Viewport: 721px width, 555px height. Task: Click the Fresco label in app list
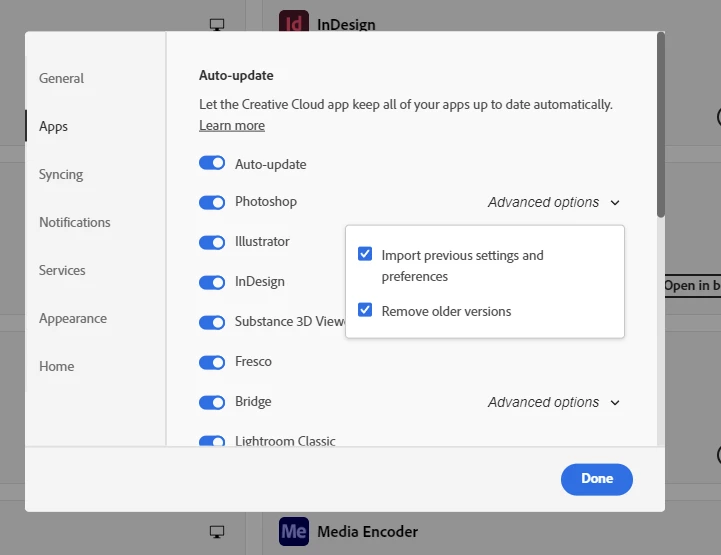pos(253,361)
